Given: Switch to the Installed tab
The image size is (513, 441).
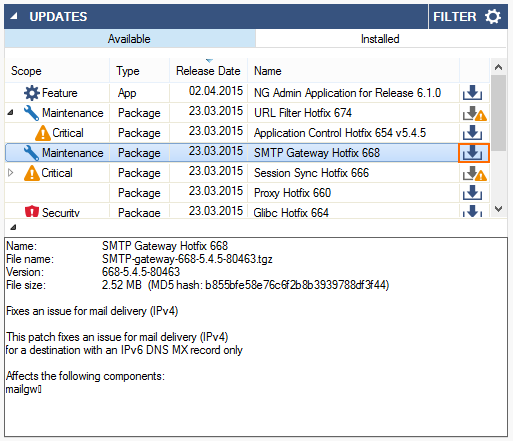Looking at the screenshot, I should pos(381,39).
